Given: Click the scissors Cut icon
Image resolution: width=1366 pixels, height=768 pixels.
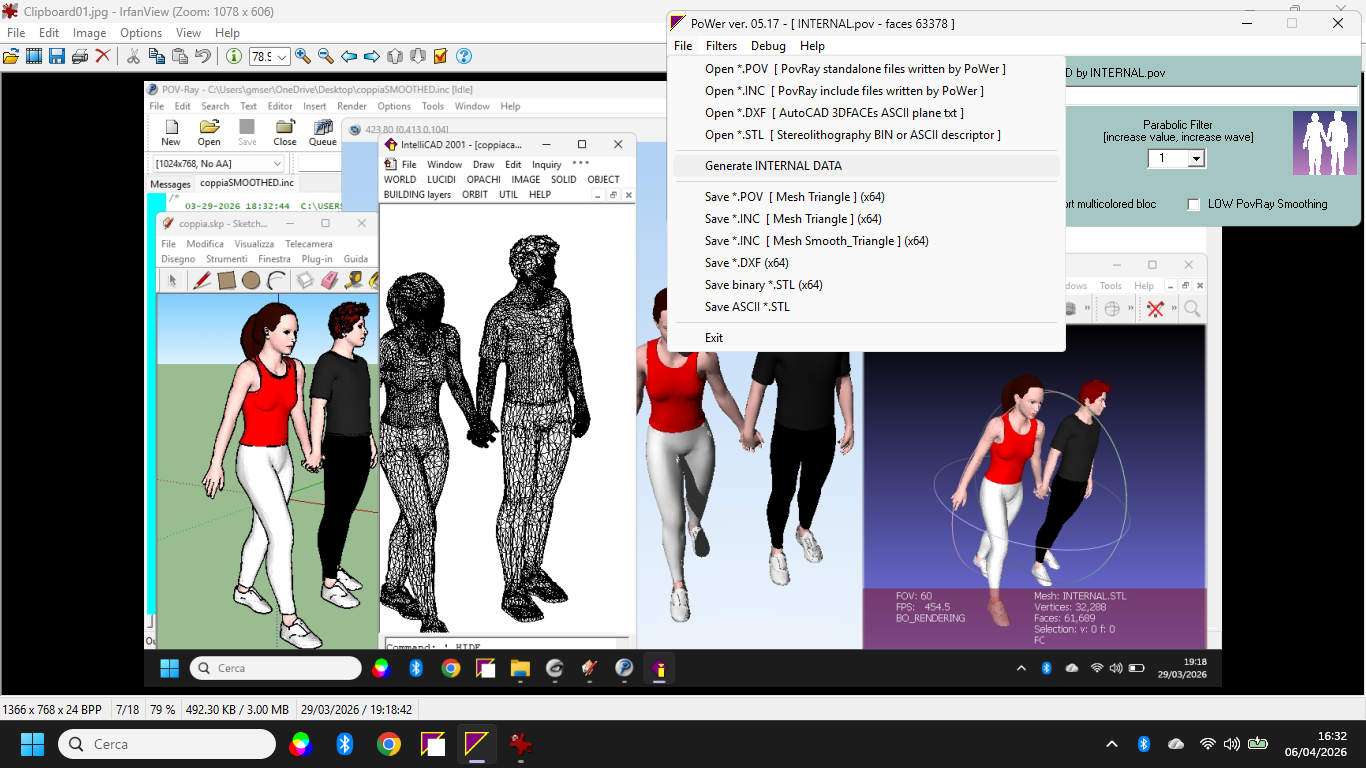Looking at the screenshot, I should 133,57.
